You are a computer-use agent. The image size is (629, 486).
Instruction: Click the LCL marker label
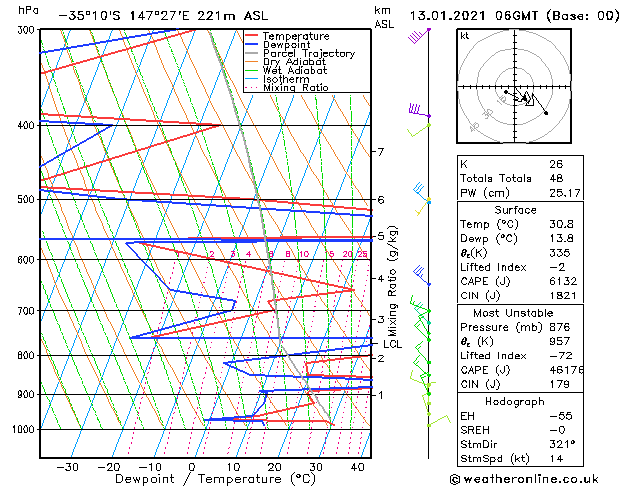pyautogui.click(x=392, y=344)
